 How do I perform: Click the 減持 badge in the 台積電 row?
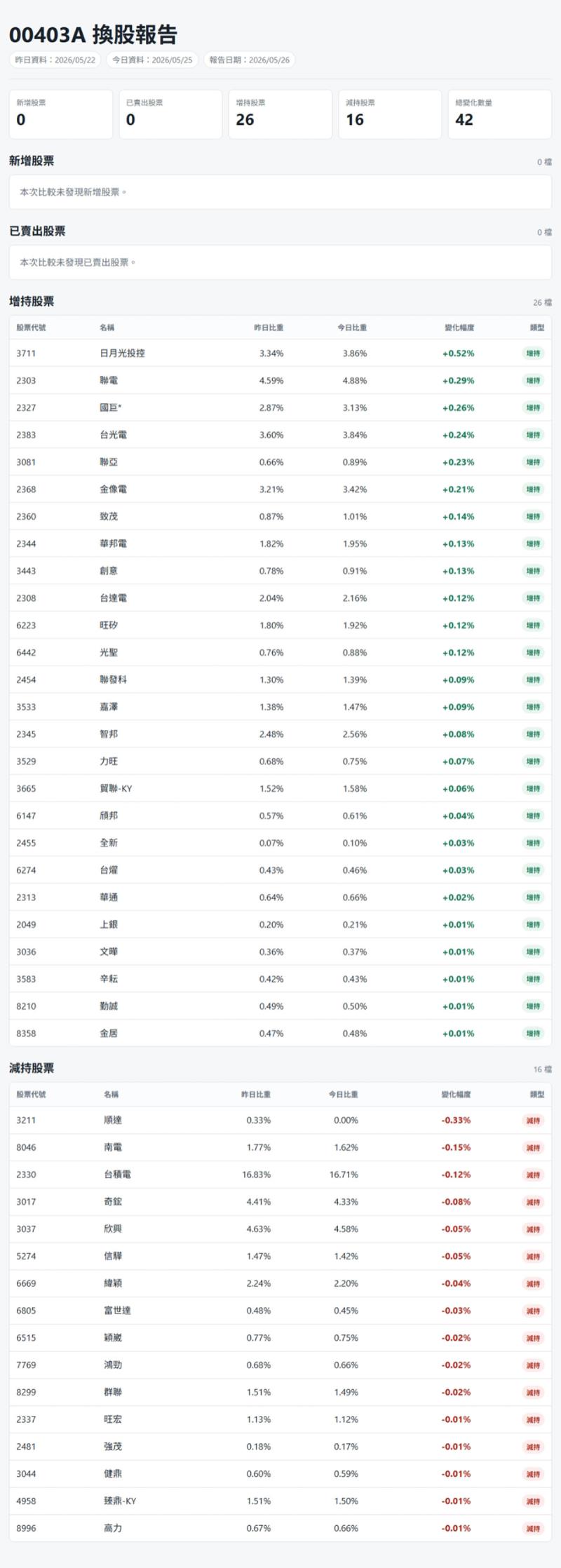point(533,1175)
